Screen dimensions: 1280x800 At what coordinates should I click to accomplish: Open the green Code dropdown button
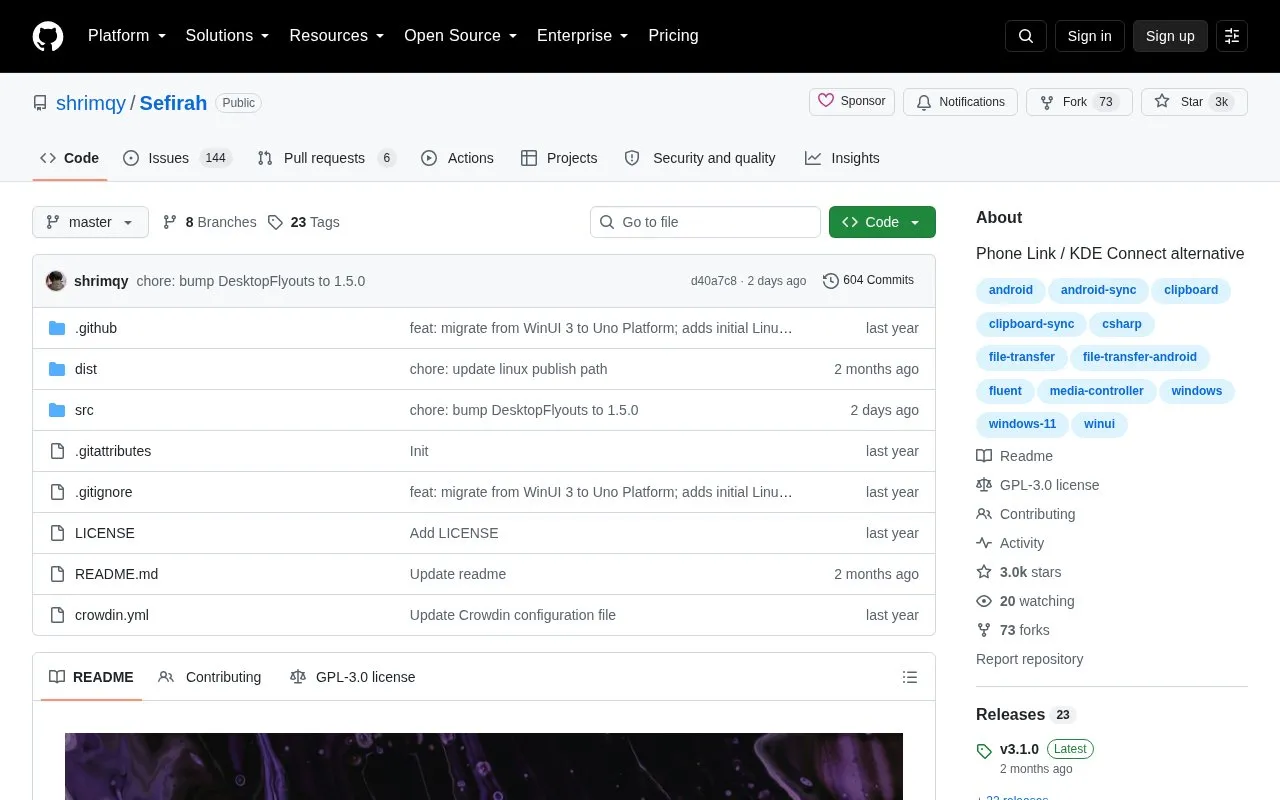882,222
